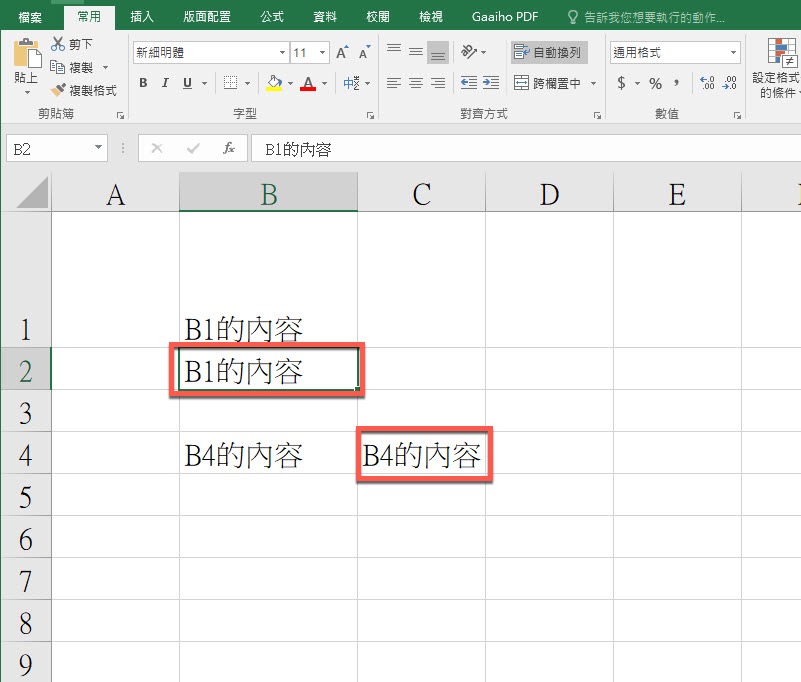This screenshot has width=801, height=682.
Task: Expand the Name Box dropdown arrow
Action: [x=98, y=148]
